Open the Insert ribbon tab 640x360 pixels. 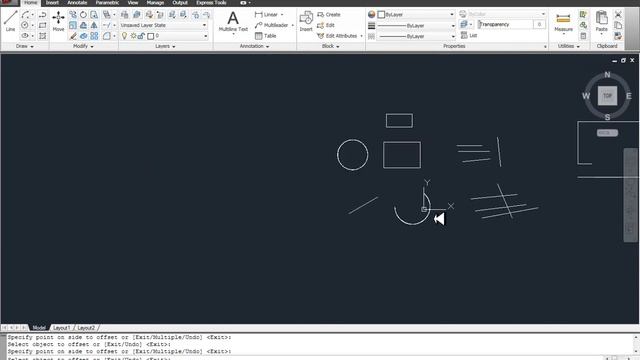52,2
